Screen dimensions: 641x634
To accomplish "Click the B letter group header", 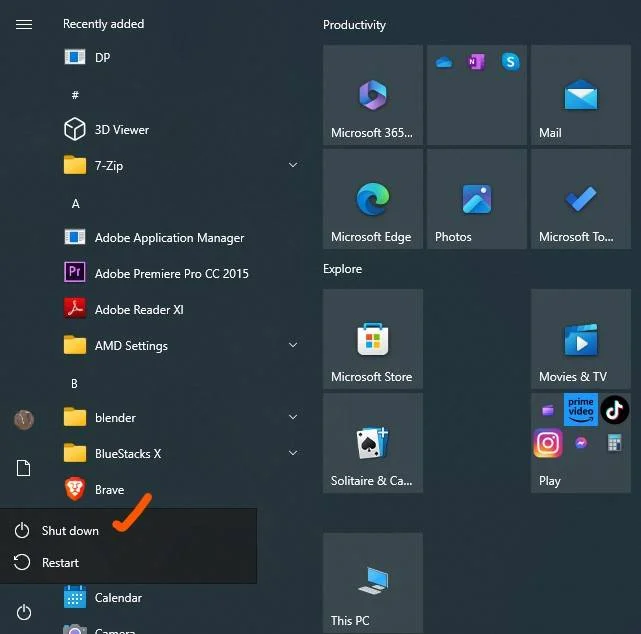I will (x=74, y=383).
